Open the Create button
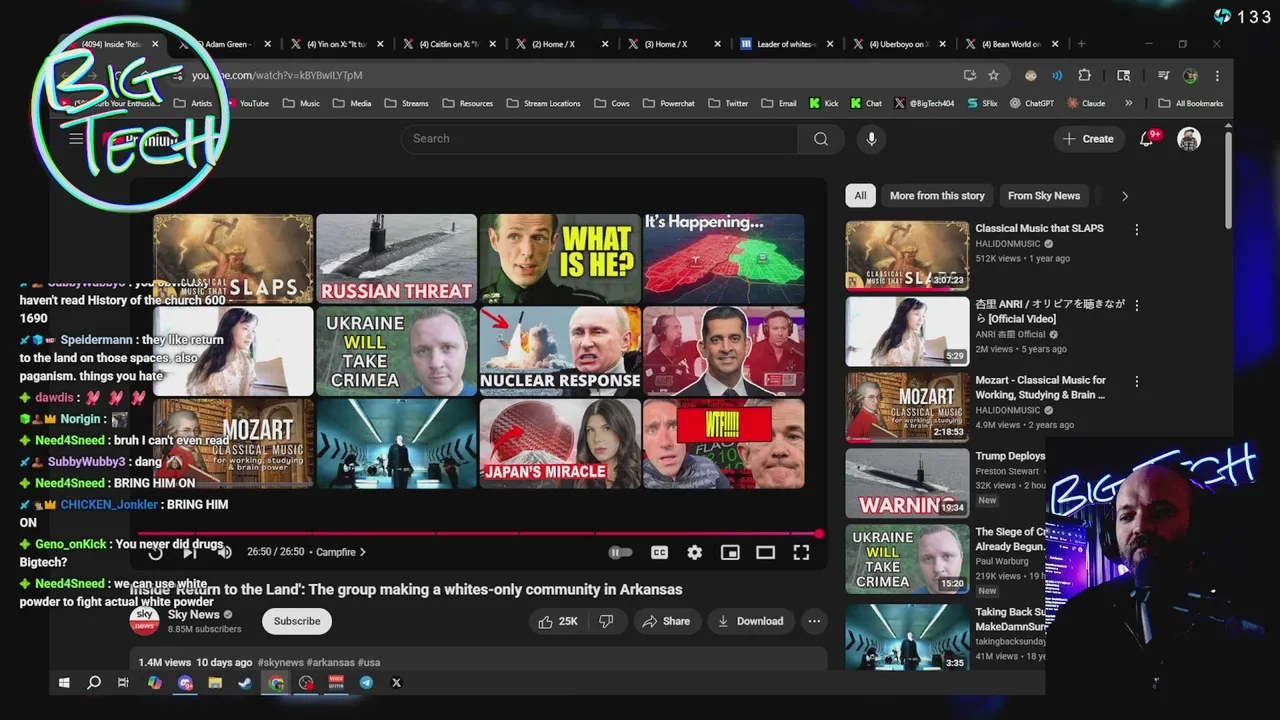This screenshot has height=720, width=1280. tap(1089, 139)
